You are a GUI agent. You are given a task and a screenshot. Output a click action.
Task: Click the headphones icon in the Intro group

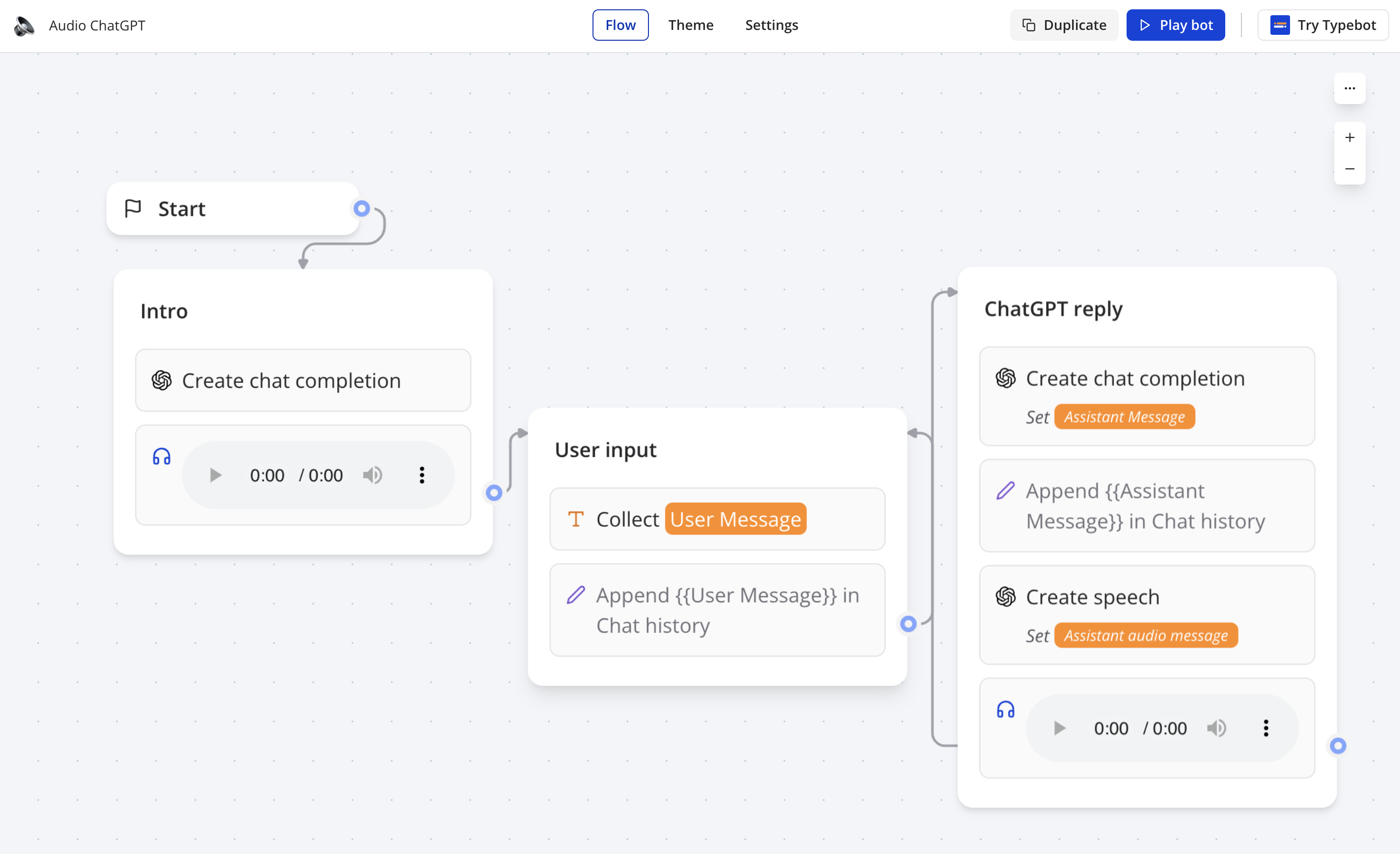[162, 456]
